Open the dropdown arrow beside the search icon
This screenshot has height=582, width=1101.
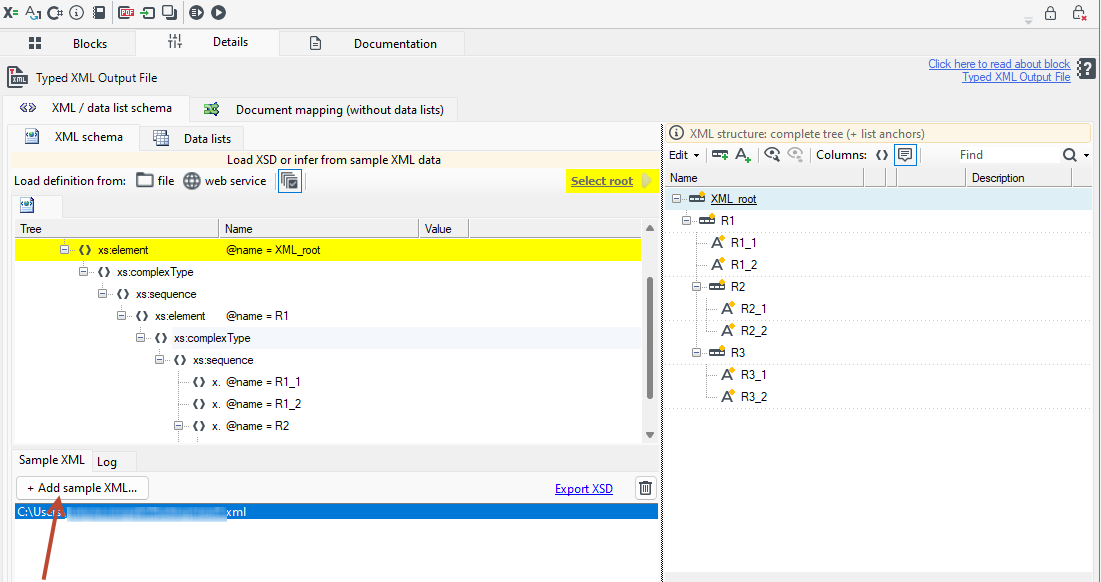[1086, 155]
